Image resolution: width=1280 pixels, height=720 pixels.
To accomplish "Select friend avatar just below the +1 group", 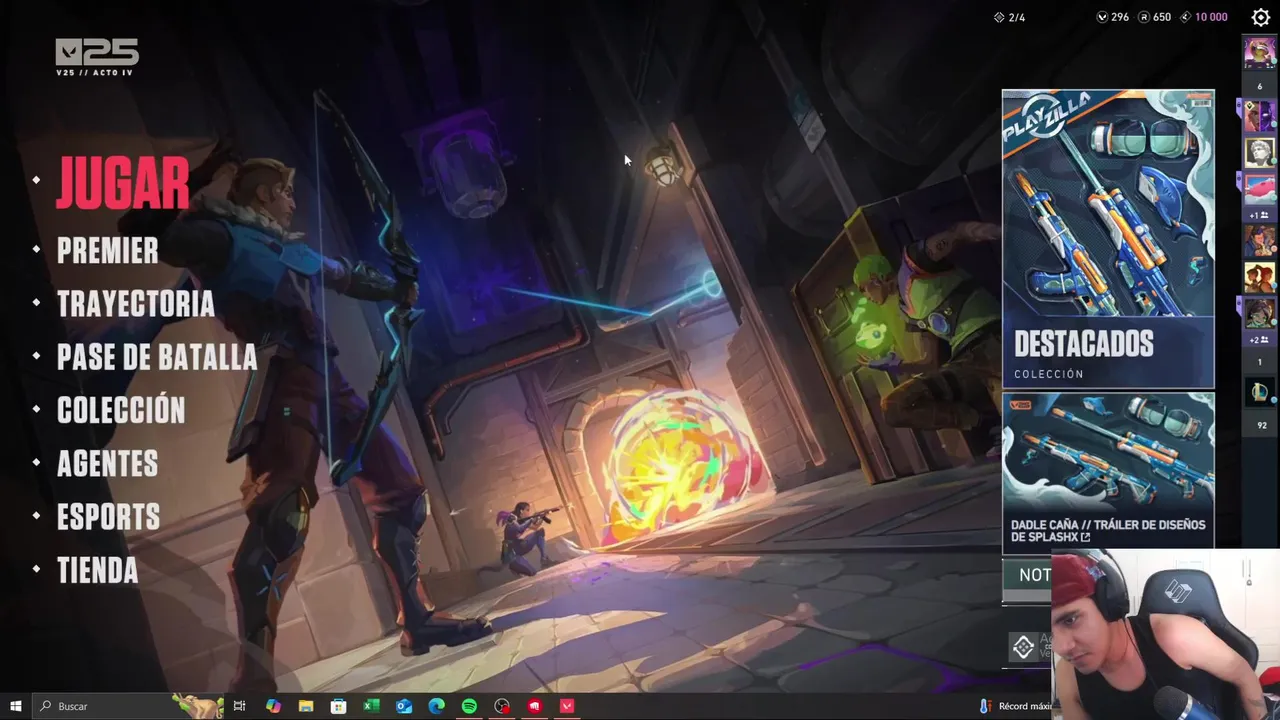I will 1260,241.
